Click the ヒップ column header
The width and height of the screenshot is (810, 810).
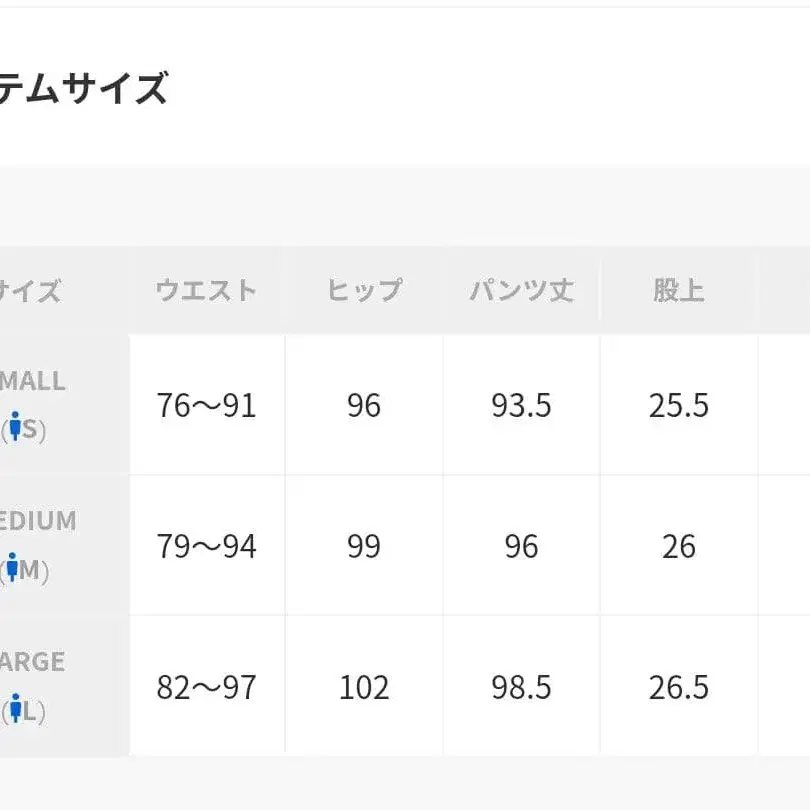[x=364, y=291]
